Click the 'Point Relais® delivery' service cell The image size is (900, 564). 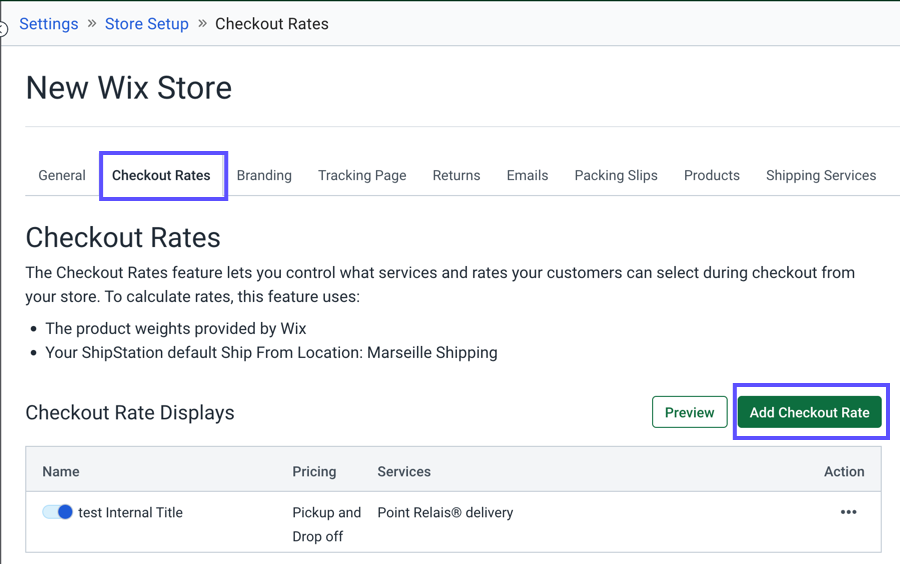point(445,512)
